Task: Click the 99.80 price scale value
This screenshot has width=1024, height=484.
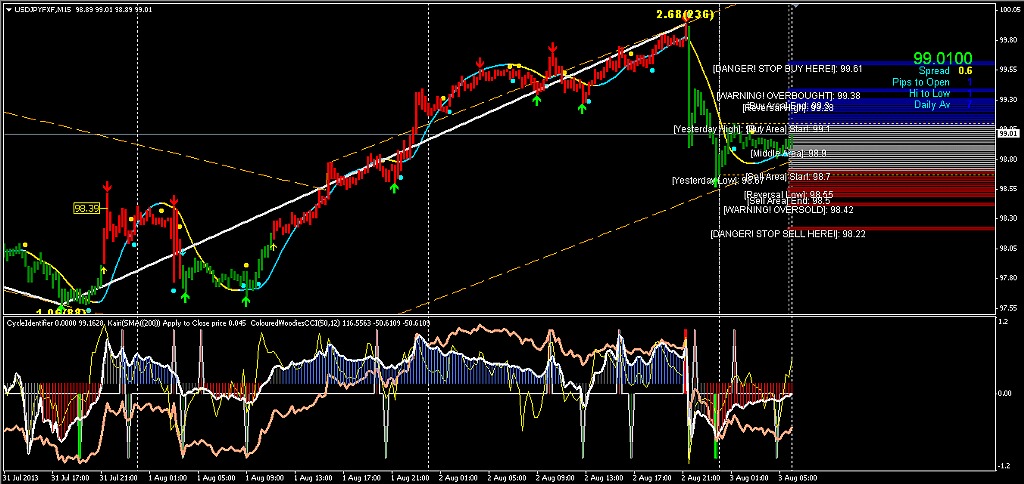Action: 1007,40
